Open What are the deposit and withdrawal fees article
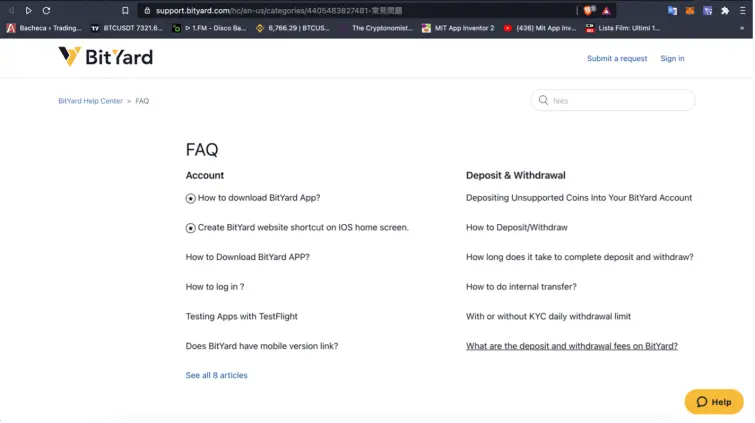 point(572,346)
